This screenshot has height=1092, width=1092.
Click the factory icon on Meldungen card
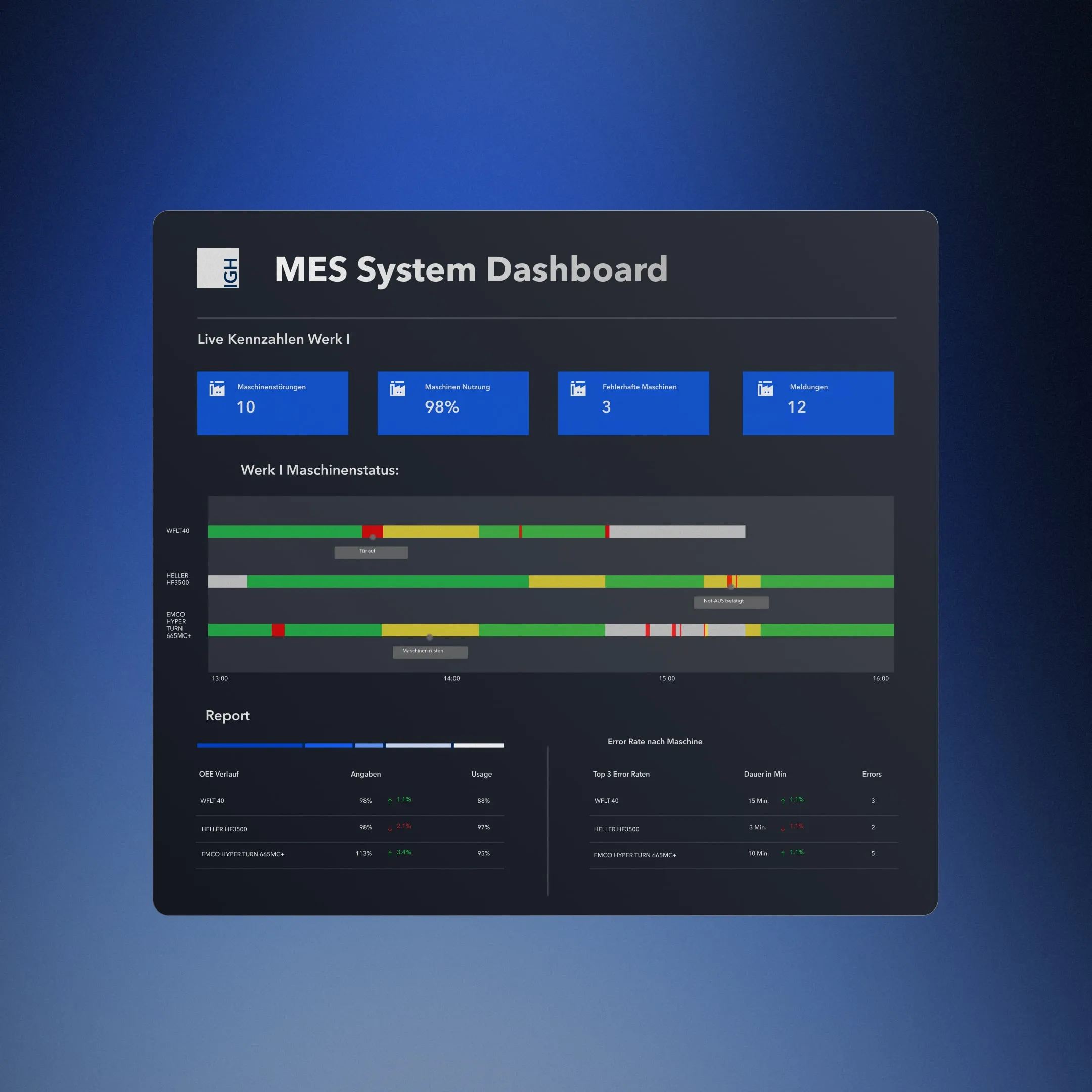coord(765,388)
